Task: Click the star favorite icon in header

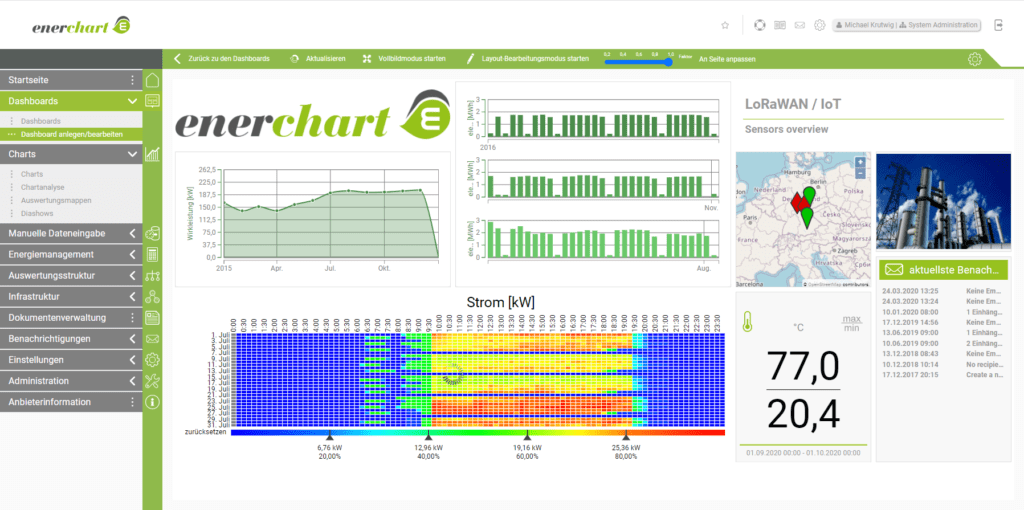Action: tap(725, 25)
